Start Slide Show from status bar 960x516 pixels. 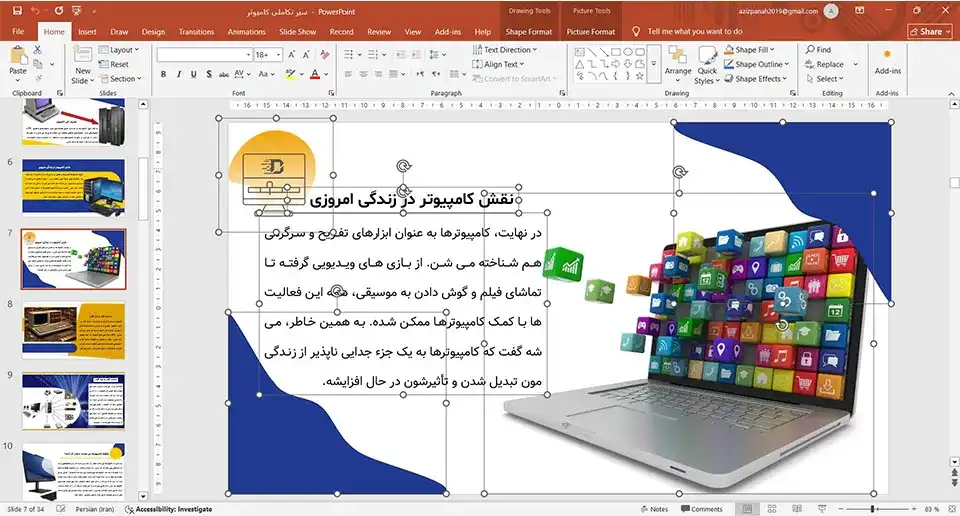point(822,509)
